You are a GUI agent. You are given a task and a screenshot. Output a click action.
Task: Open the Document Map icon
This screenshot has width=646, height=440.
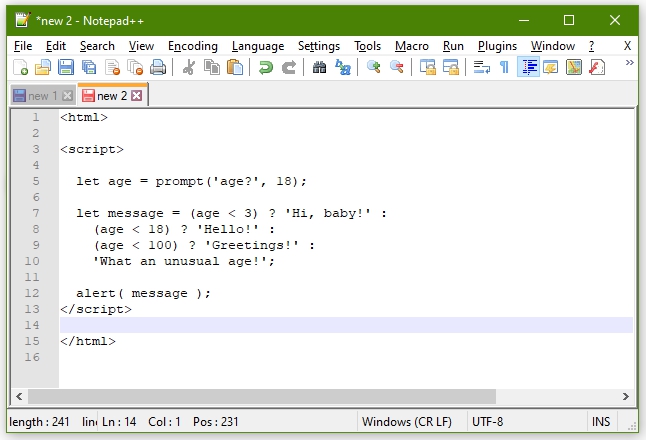click(574, 67)
